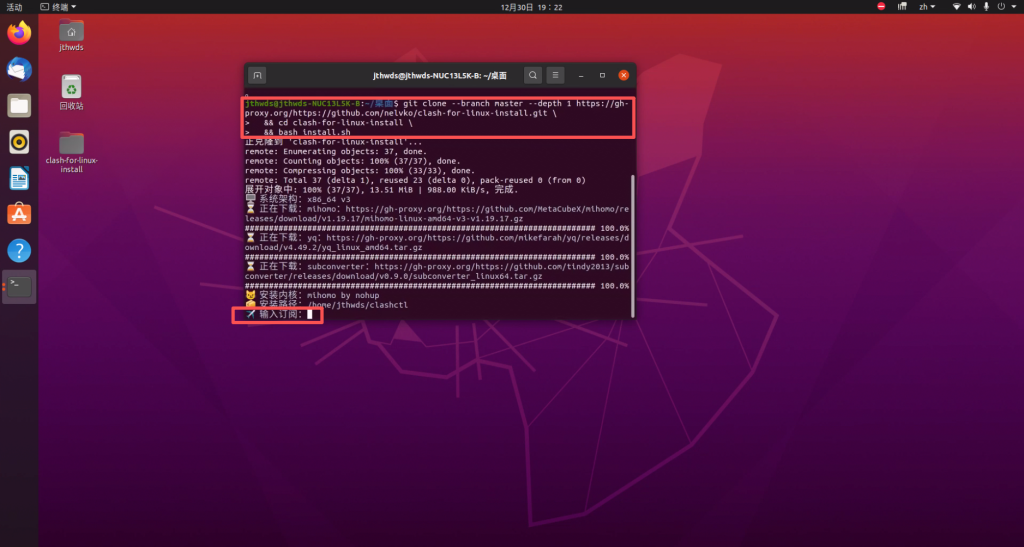Image resolution: width=1024 pixels, height=547 pixels.
Task: Open Ubuntu Software store in the dock
Action: click(x=19, y=214)
